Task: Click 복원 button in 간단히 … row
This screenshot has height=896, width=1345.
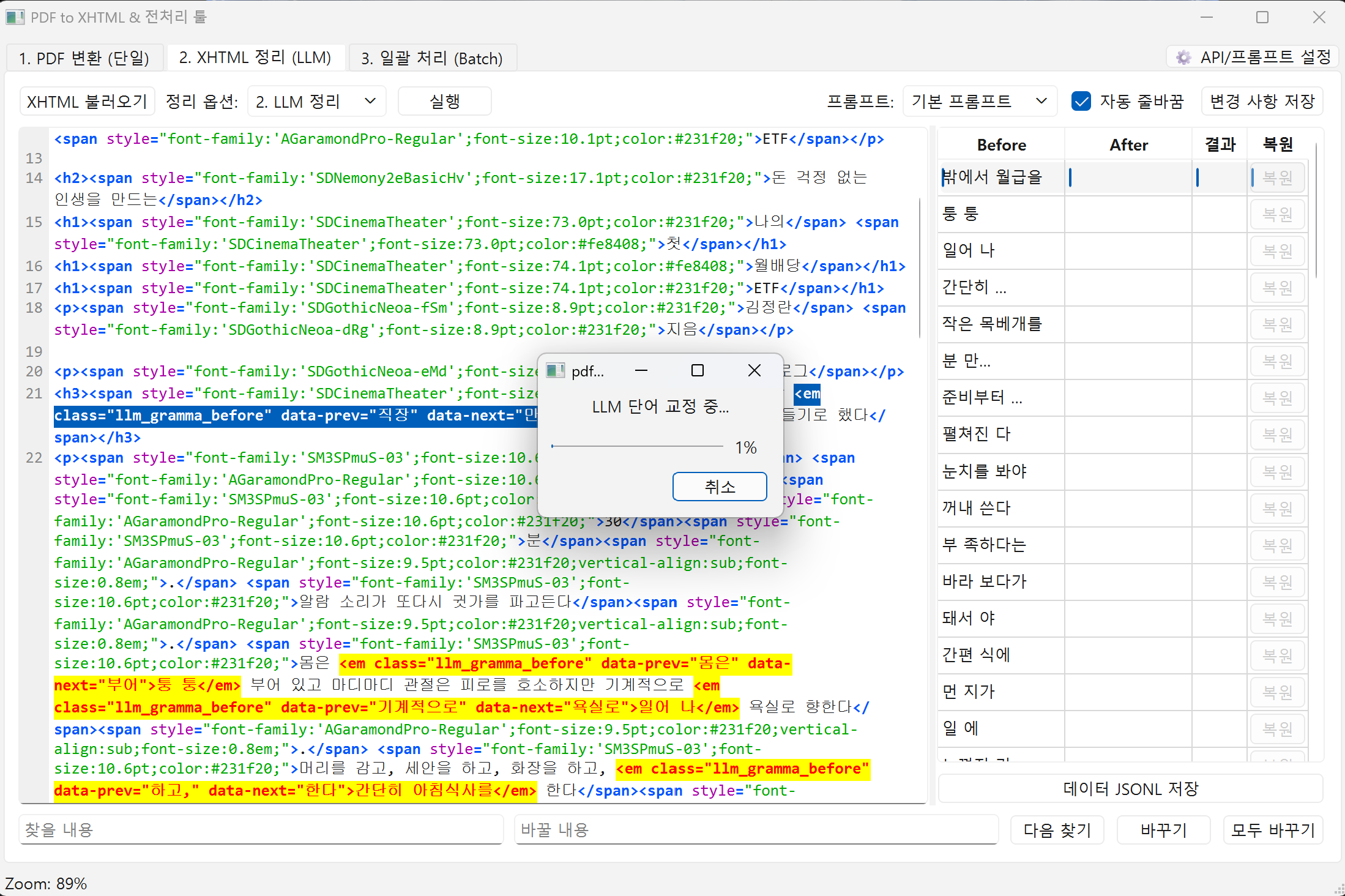Action: point(1277,288)
